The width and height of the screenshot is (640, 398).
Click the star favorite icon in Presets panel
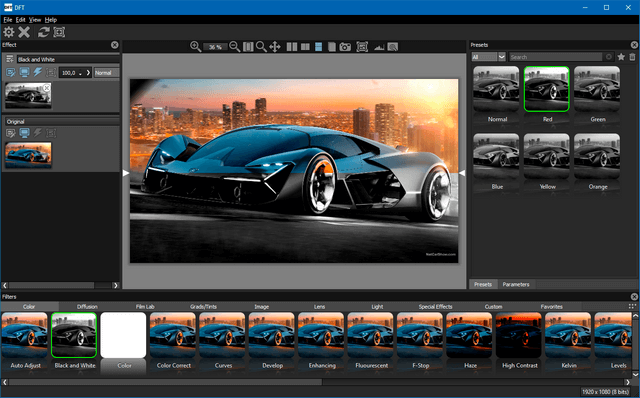point(621,57)
